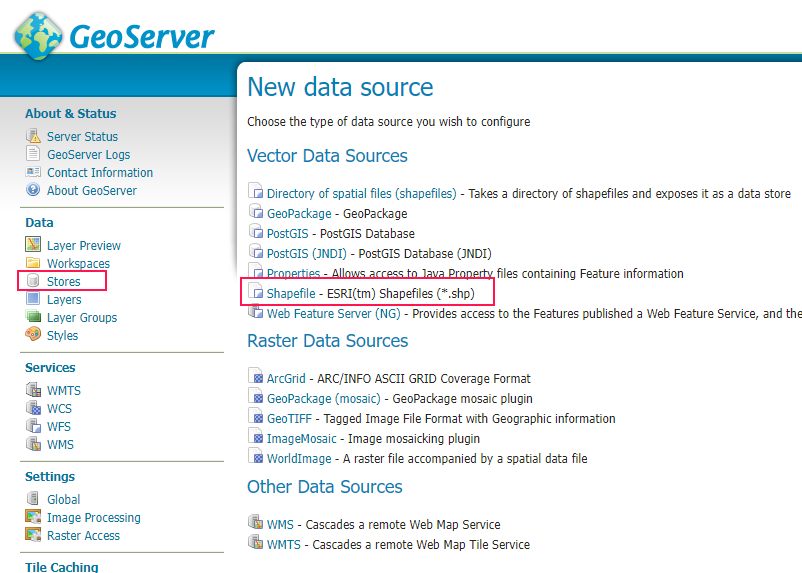Click the About GeoServer question icon
The height and width of the screenshot is (573, 802).
coord(33,190)
